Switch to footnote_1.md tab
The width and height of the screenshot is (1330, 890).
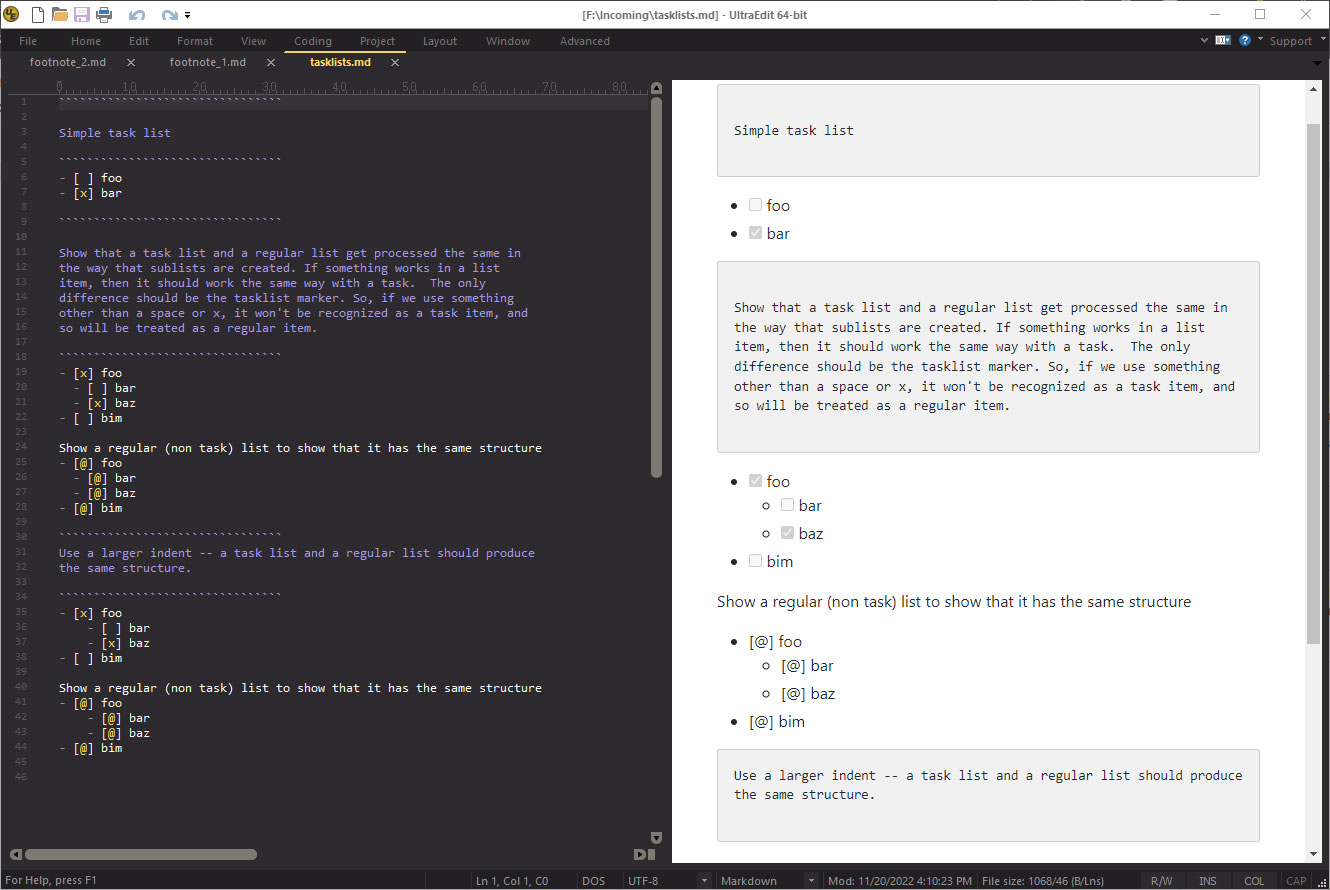pos(207,62)
